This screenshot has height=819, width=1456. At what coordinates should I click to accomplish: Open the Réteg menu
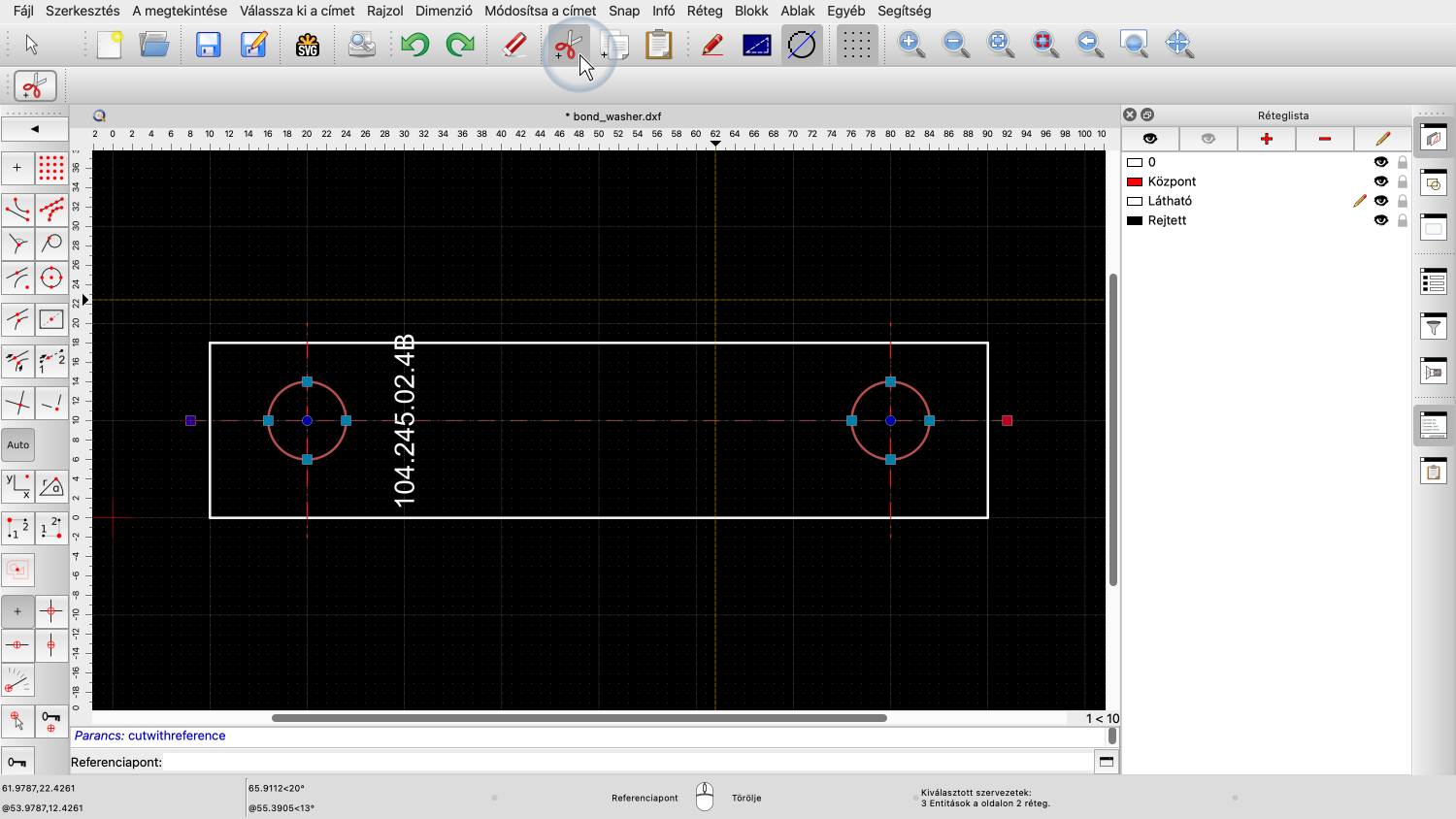(x=705, y=11)
